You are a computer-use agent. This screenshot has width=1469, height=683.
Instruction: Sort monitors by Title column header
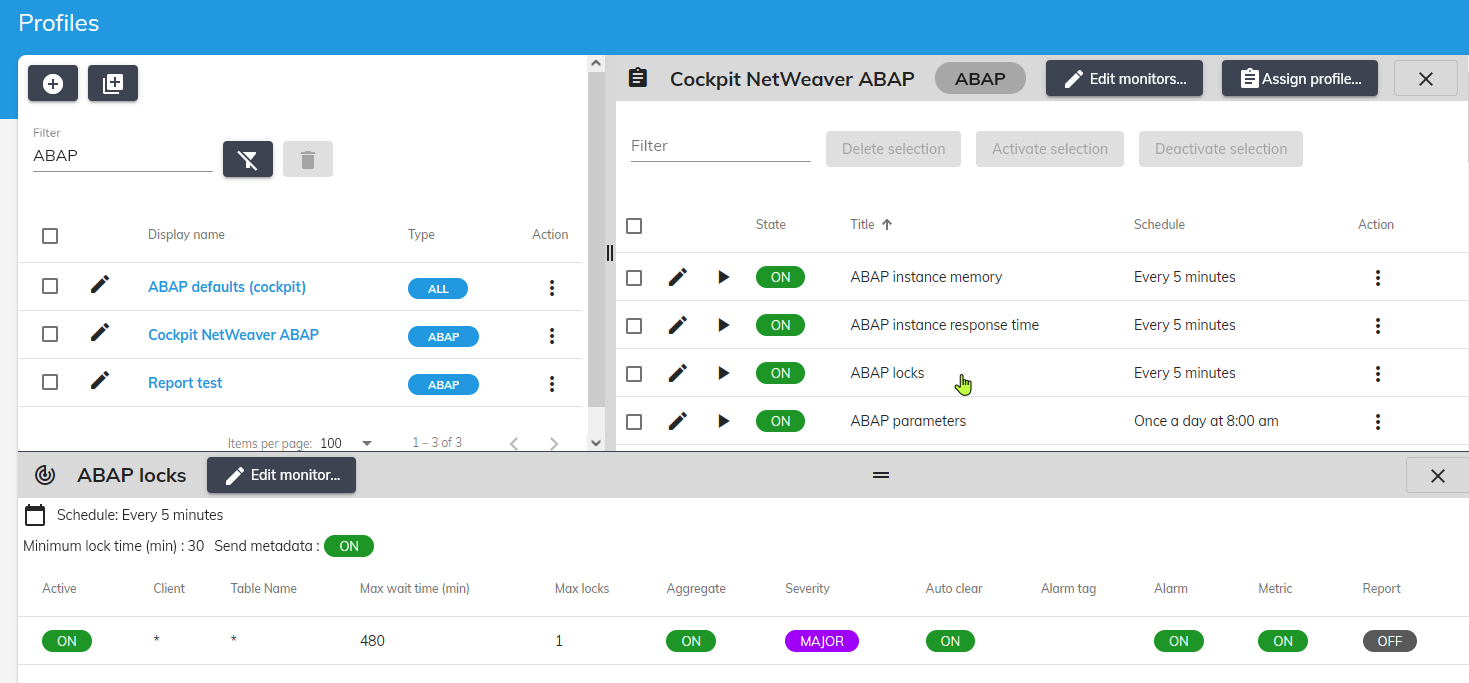[x=861, y=225]
